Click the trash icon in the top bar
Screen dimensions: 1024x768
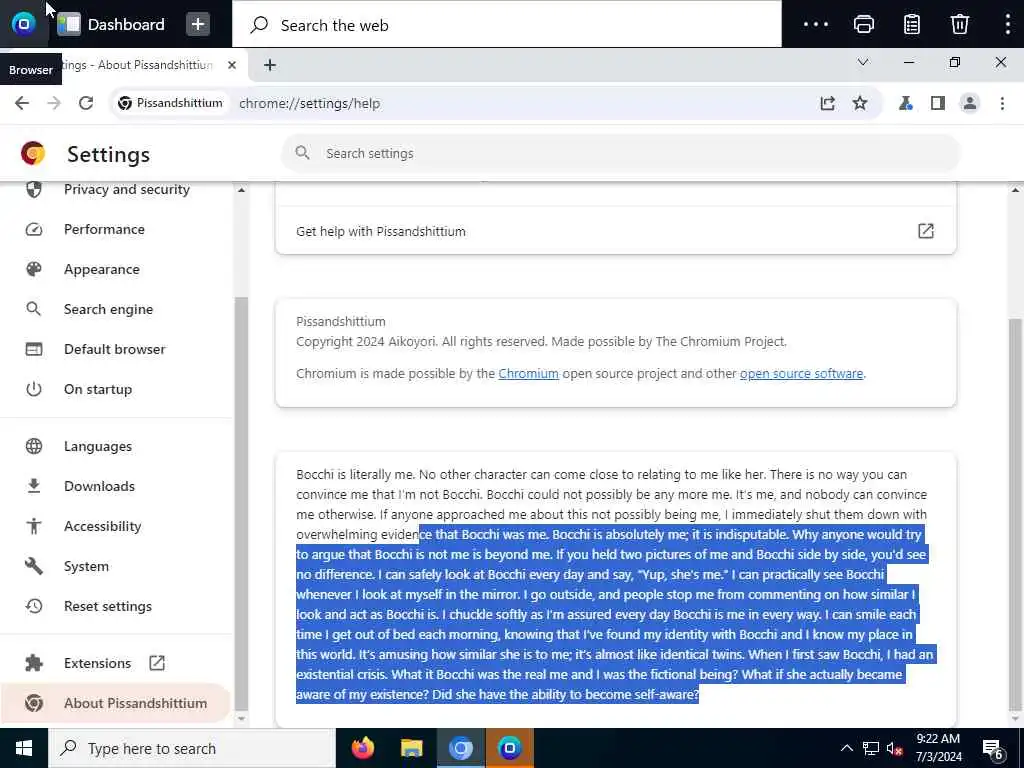point(959,25)
